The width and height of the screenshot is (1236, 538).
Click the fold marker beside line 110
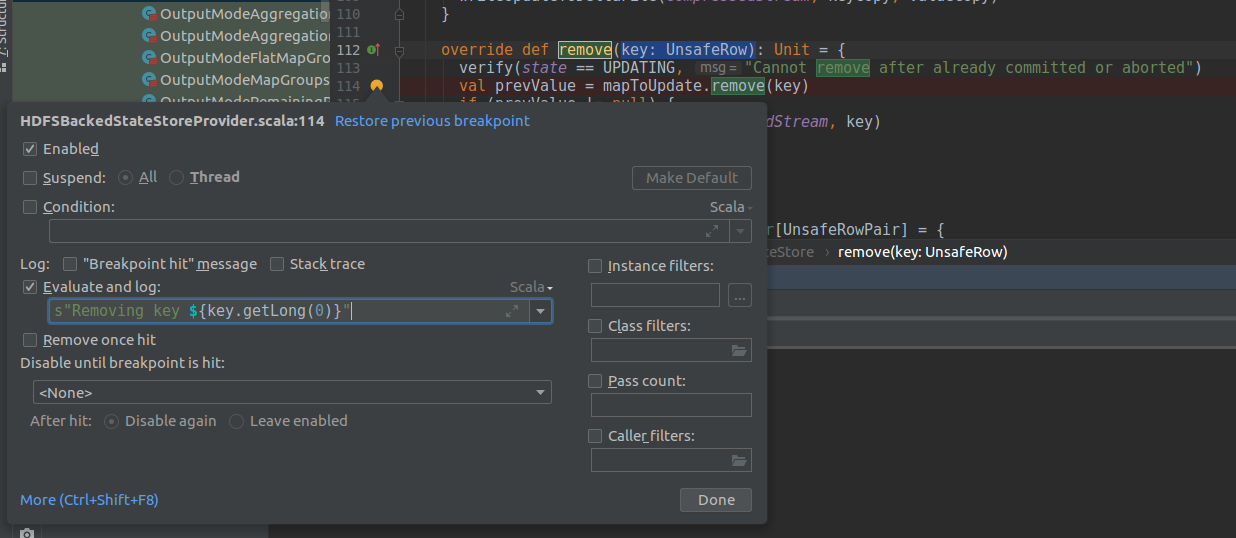(x=400, y=15)
